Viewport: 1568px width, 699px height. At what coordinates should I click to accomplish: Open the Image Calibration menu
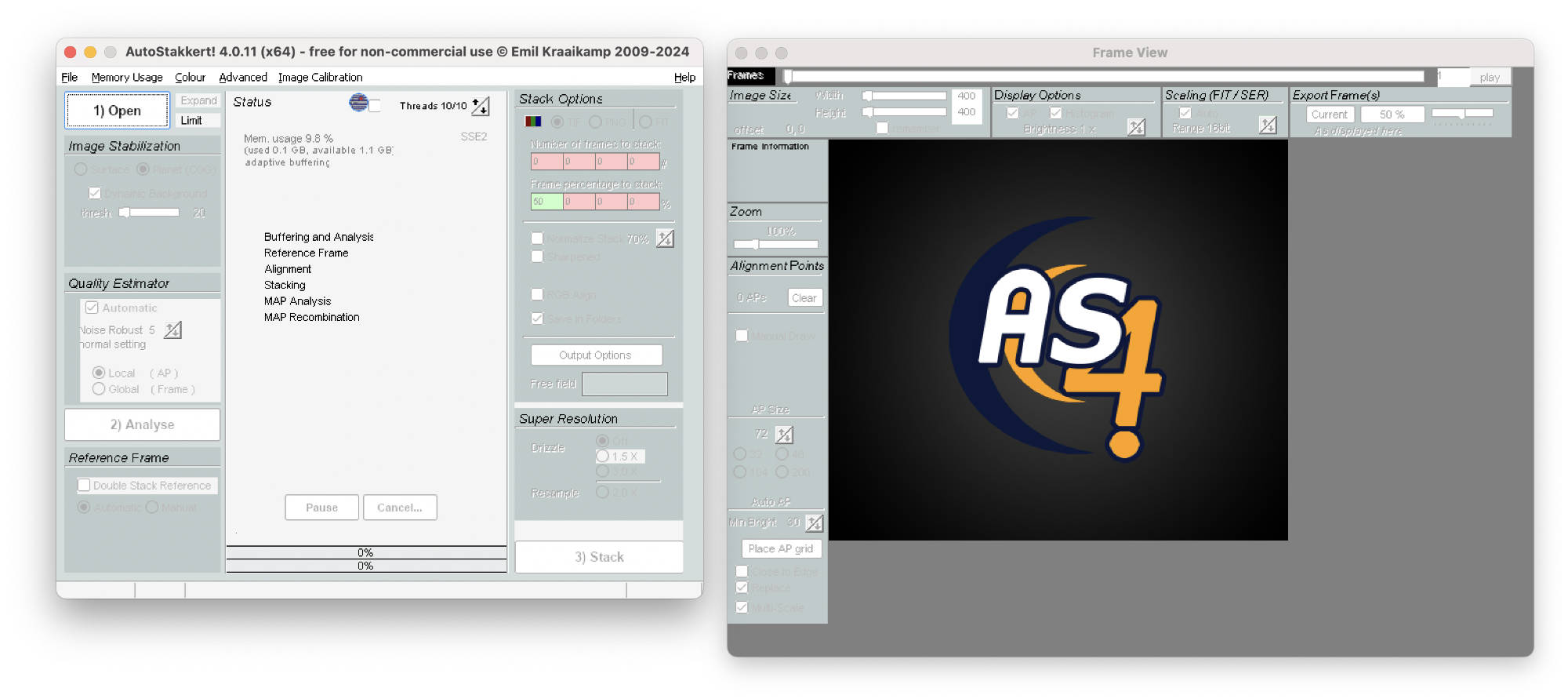[320, 77]
